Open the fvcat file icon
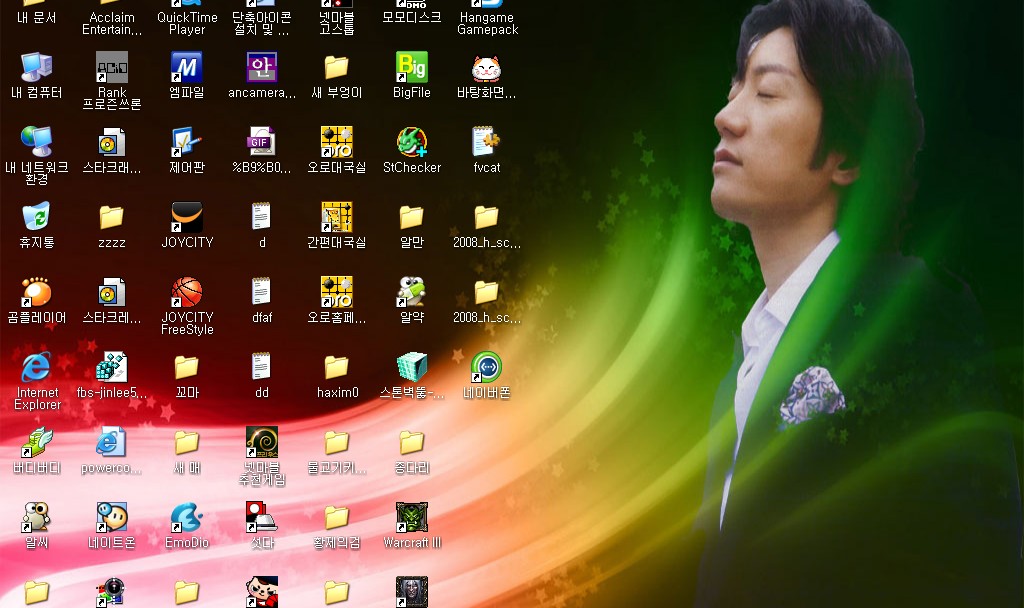The height and width of the screenshot is (608, 1024). (x=487, y=142)
